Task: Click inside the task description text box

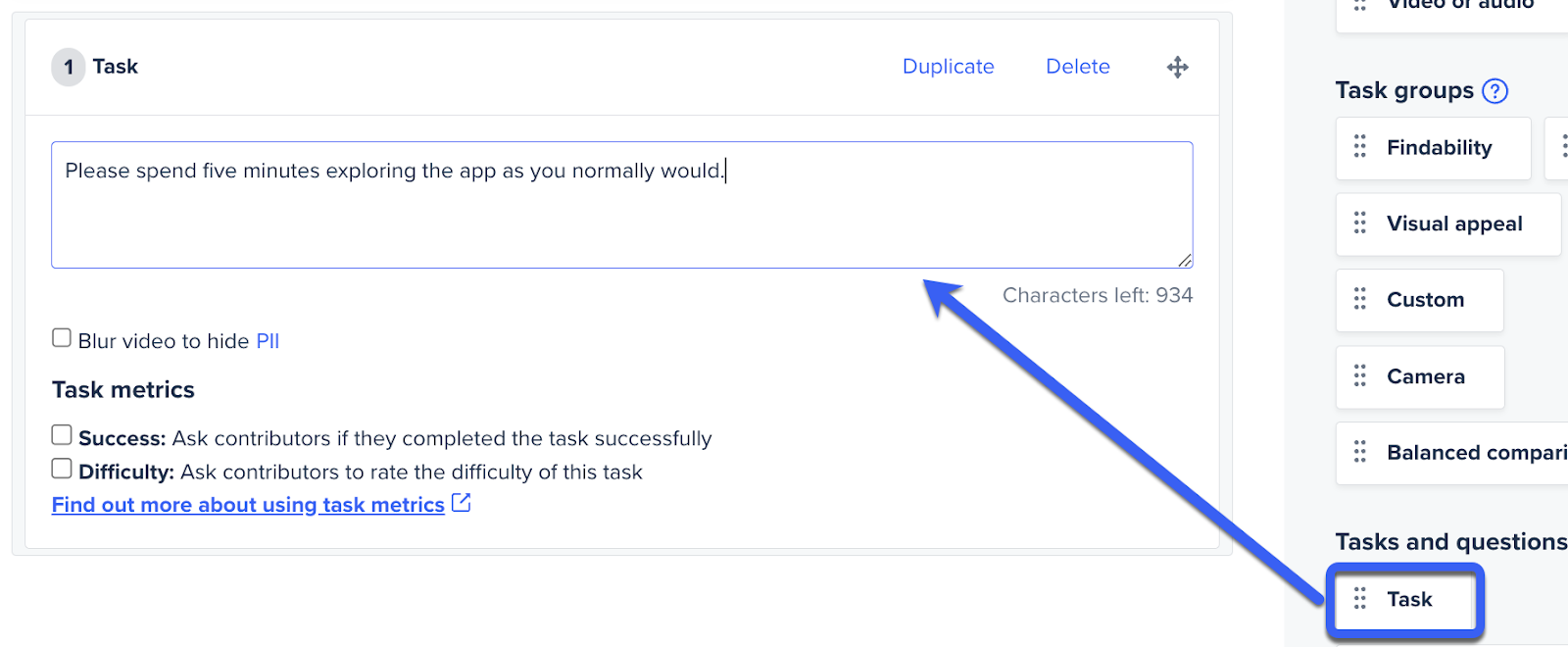Action: pos(621,205)
